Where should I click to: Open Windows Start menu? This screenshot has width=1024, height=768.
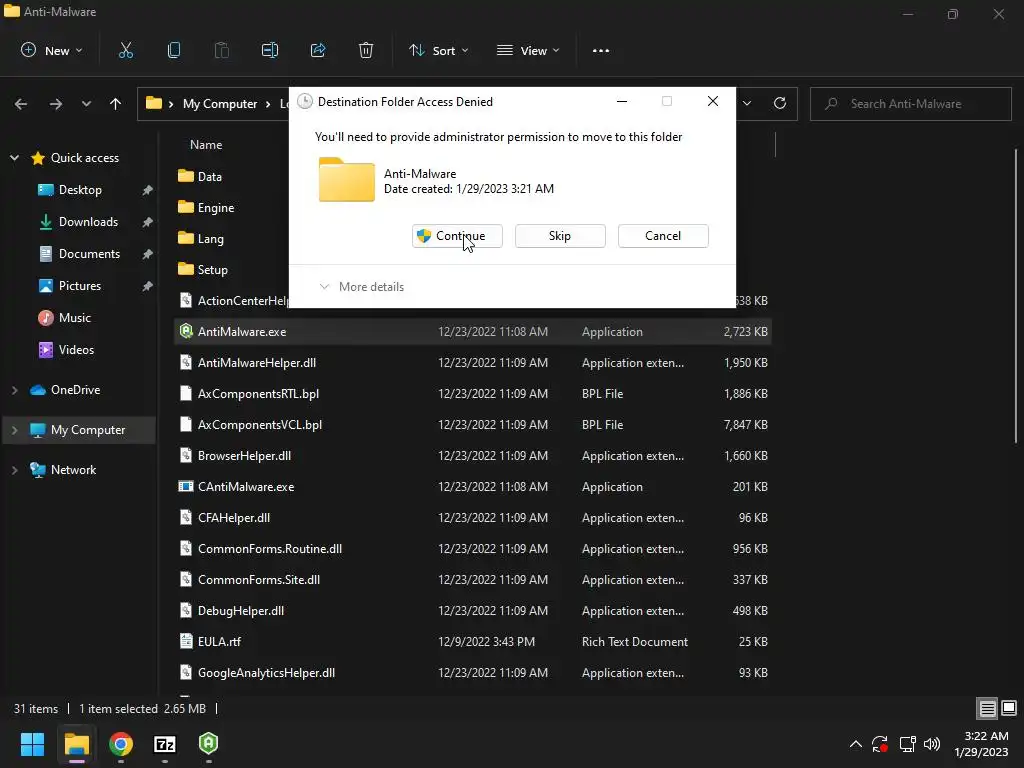click(x=32, y=744)
